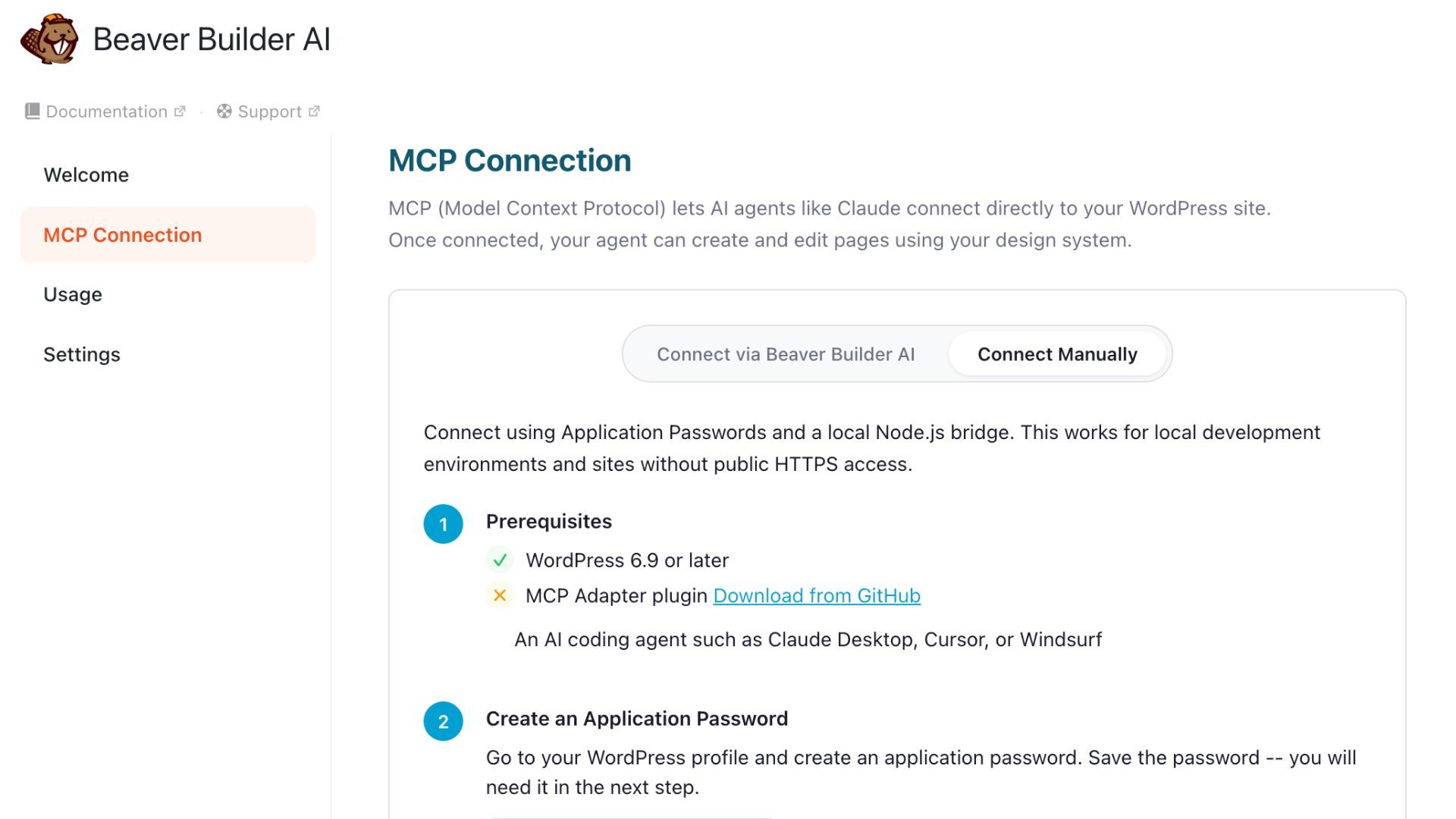
Task: Open the Support link
Action: (268, 111)
